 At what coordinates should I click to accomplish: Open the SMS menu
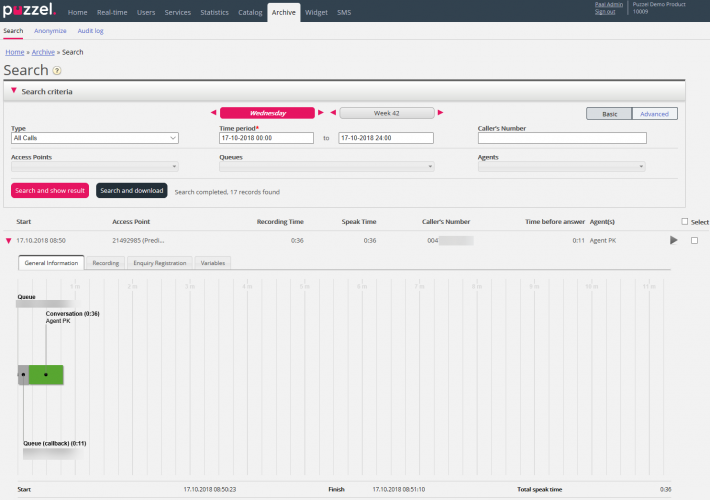[344, 12]
